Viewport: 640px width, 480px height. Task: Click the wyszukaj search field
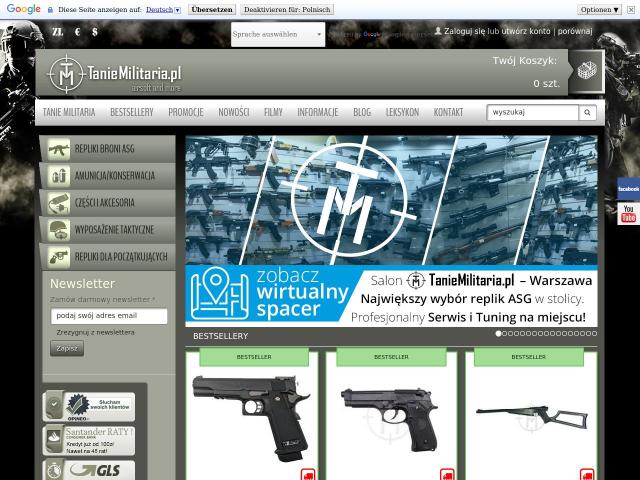(x=533, y=112)
